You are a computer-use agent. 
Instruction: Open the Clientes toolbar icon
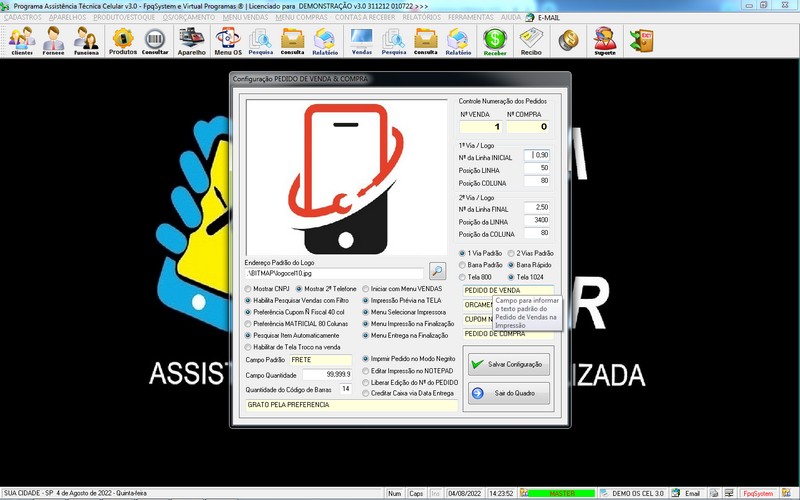[x=22, y=40]
